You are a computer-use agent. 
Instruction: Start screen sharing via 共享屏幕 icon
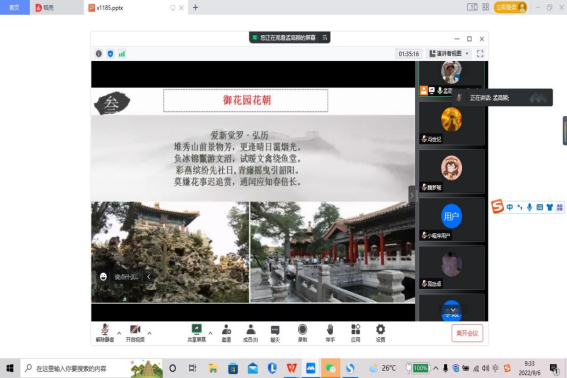196,333
